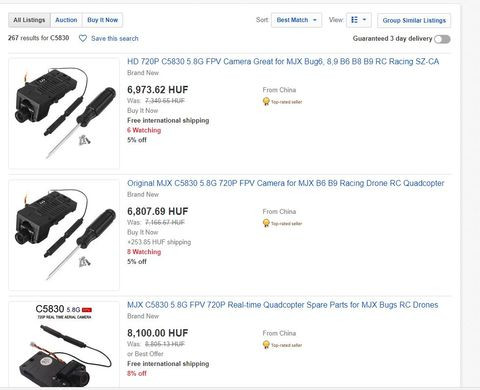This screenshot has height=390, width=480.
Task: Click the heart icon beside Save this search
Action: pos(83,38)
